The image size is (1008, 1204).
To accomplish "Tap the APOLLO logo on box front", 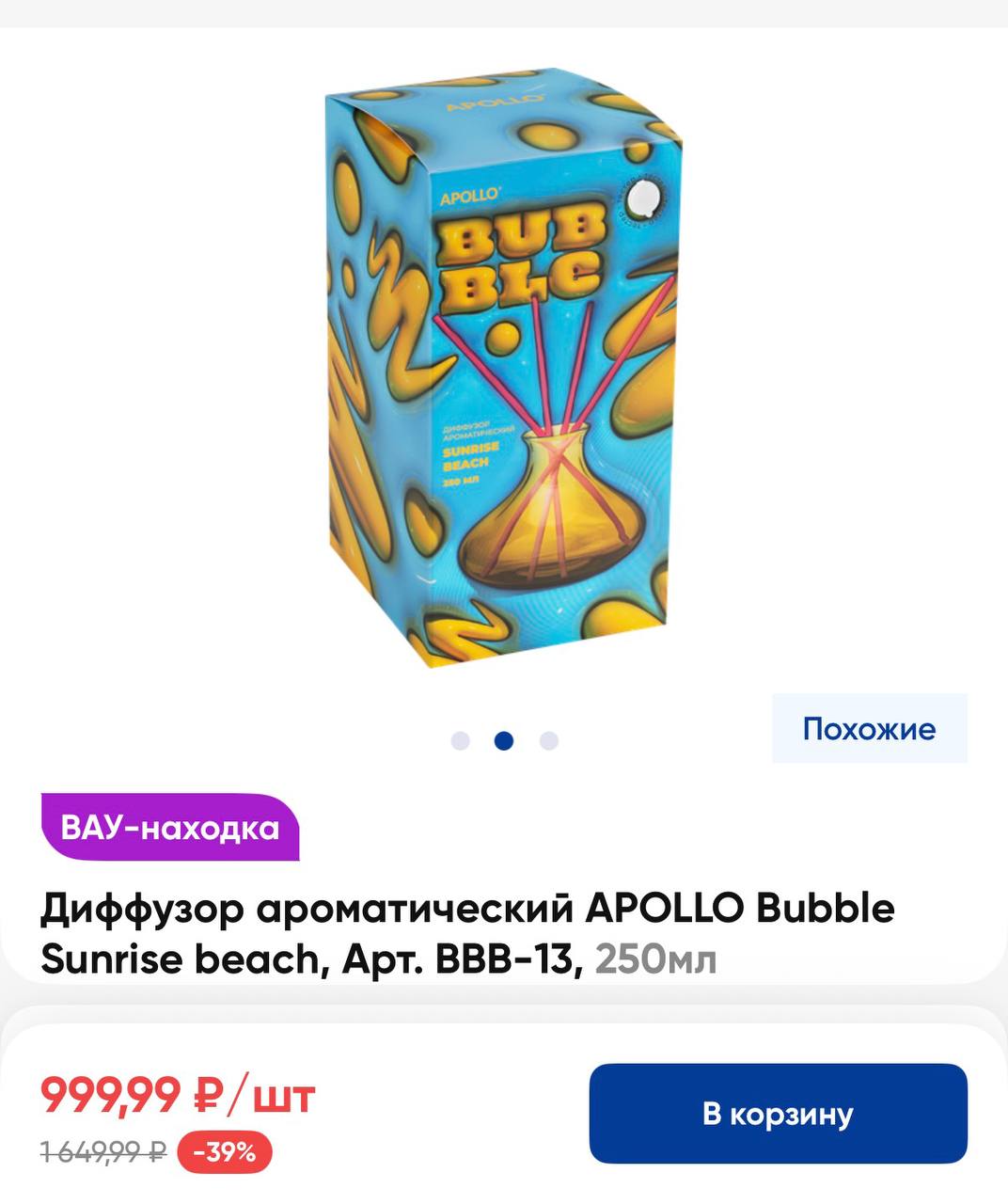I will tap(470, 196).
